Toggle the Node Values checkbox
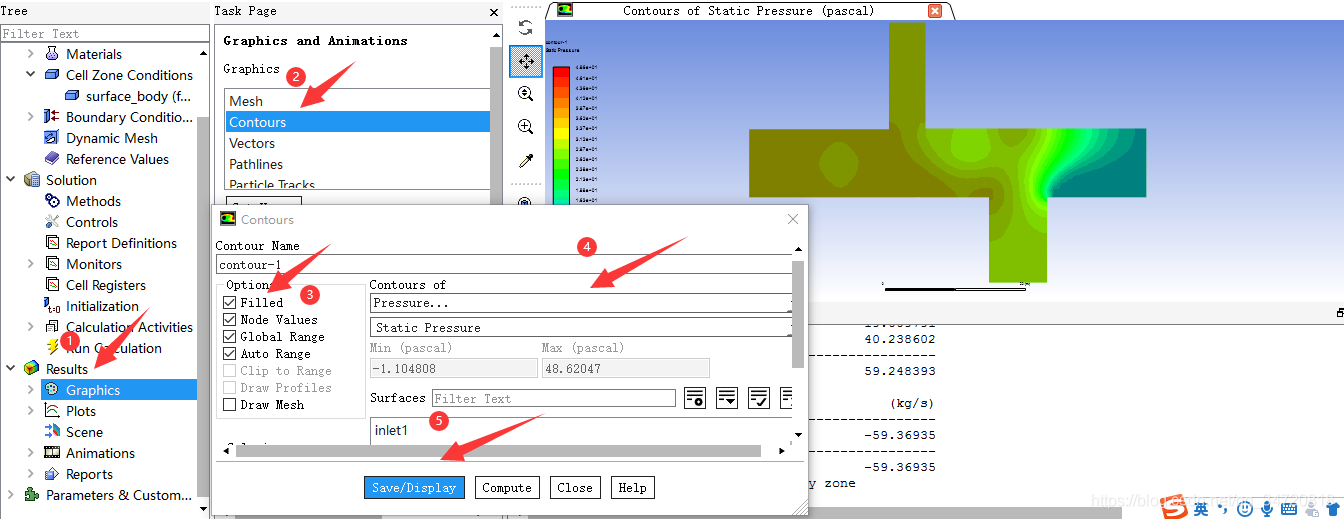1344x519 pixels. pos(230,319)
